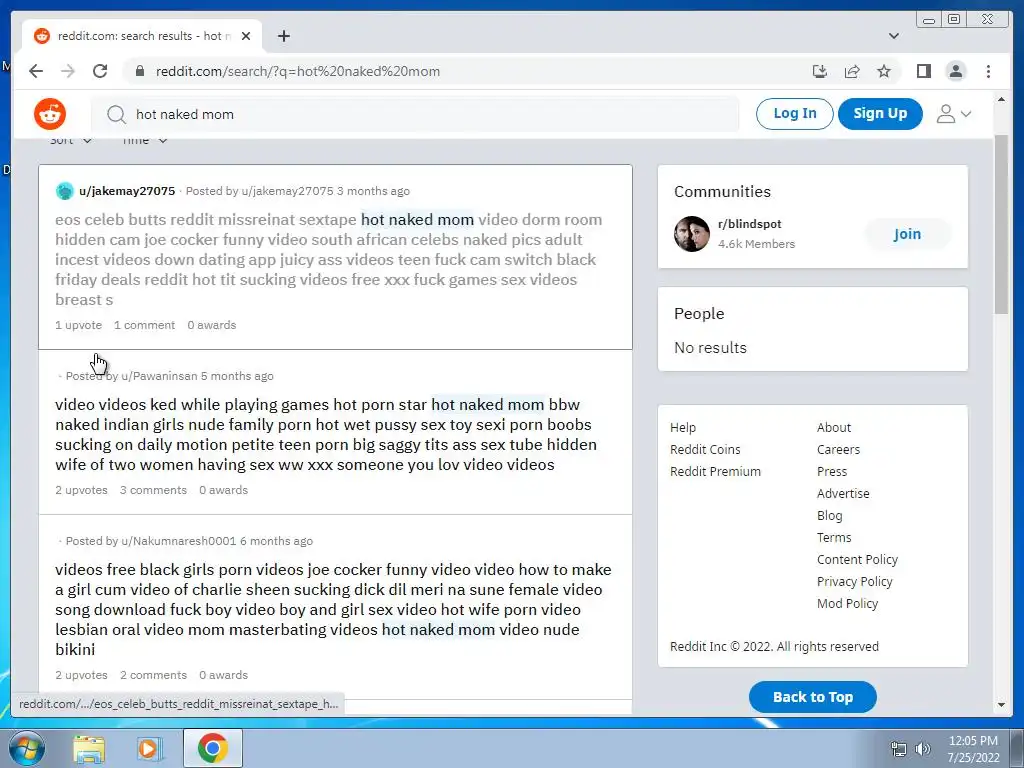
Task: Open the u/jakemay27075 profile link
Action: tap(127, 191)
